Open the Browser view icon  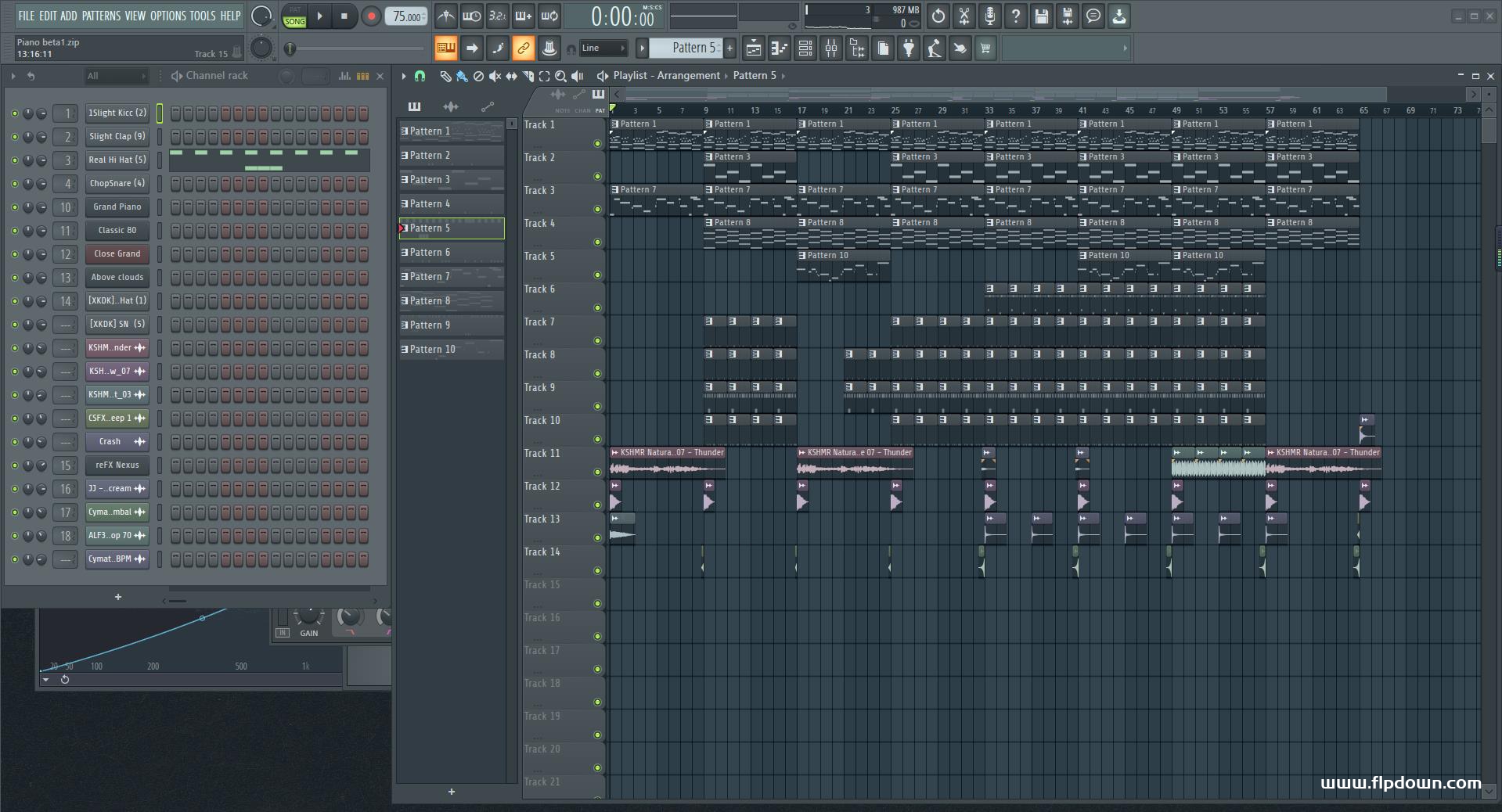click(x=857, y=49)
